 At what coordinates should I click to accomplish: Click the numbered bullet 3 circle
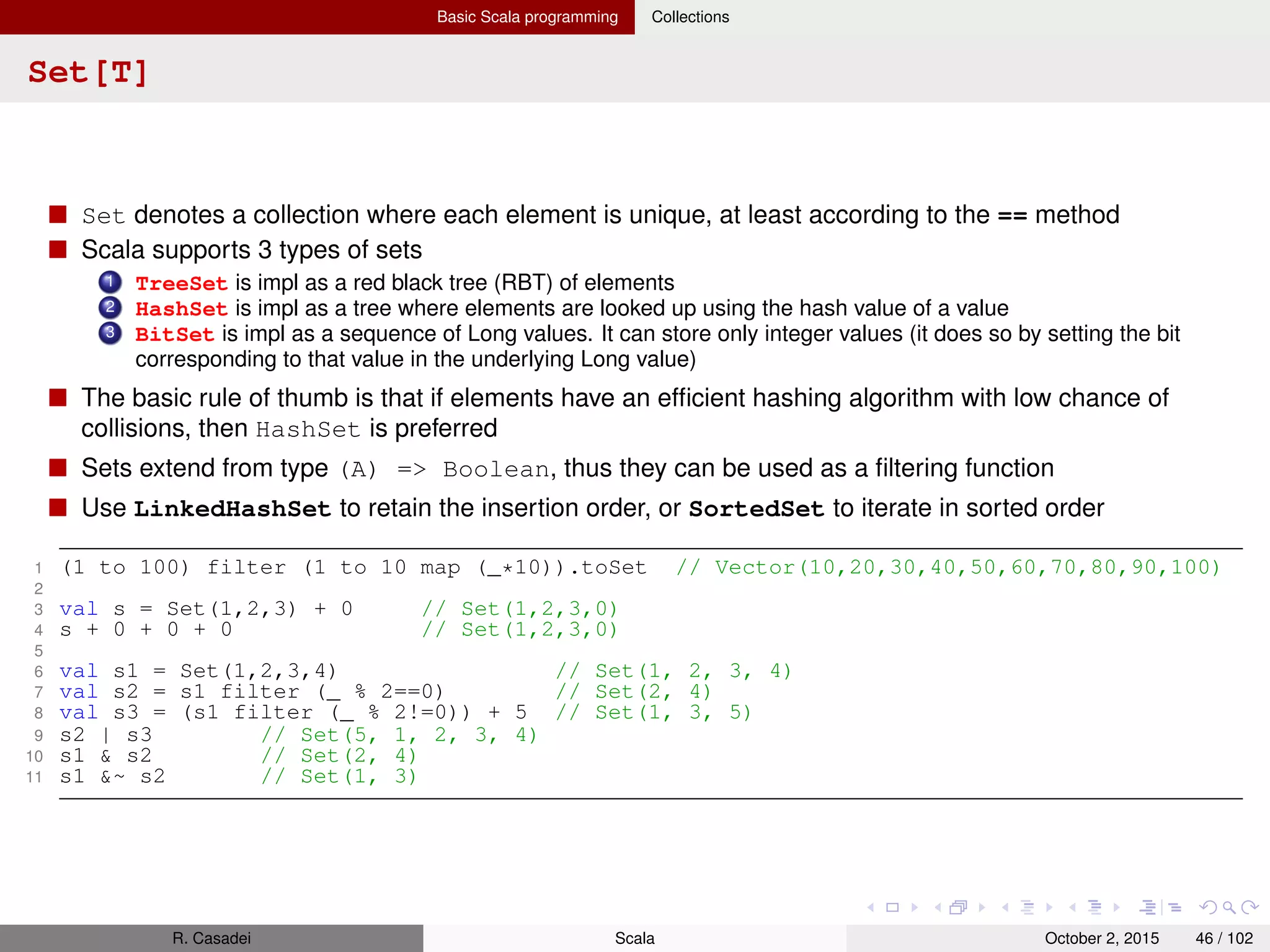click(110, 333)
